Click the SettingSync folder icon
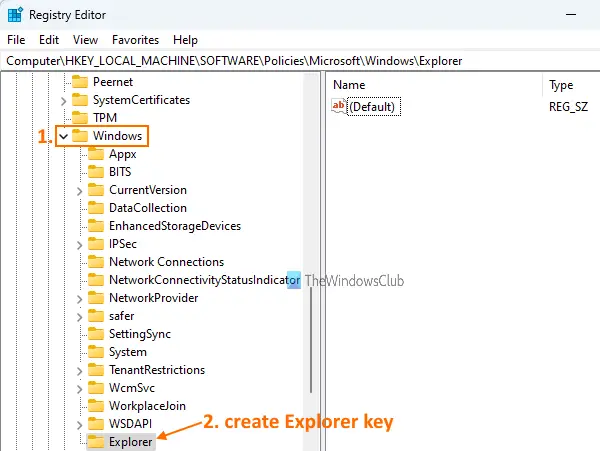The width and height of the screenshot is (600, 451). (x=96, y=334)
